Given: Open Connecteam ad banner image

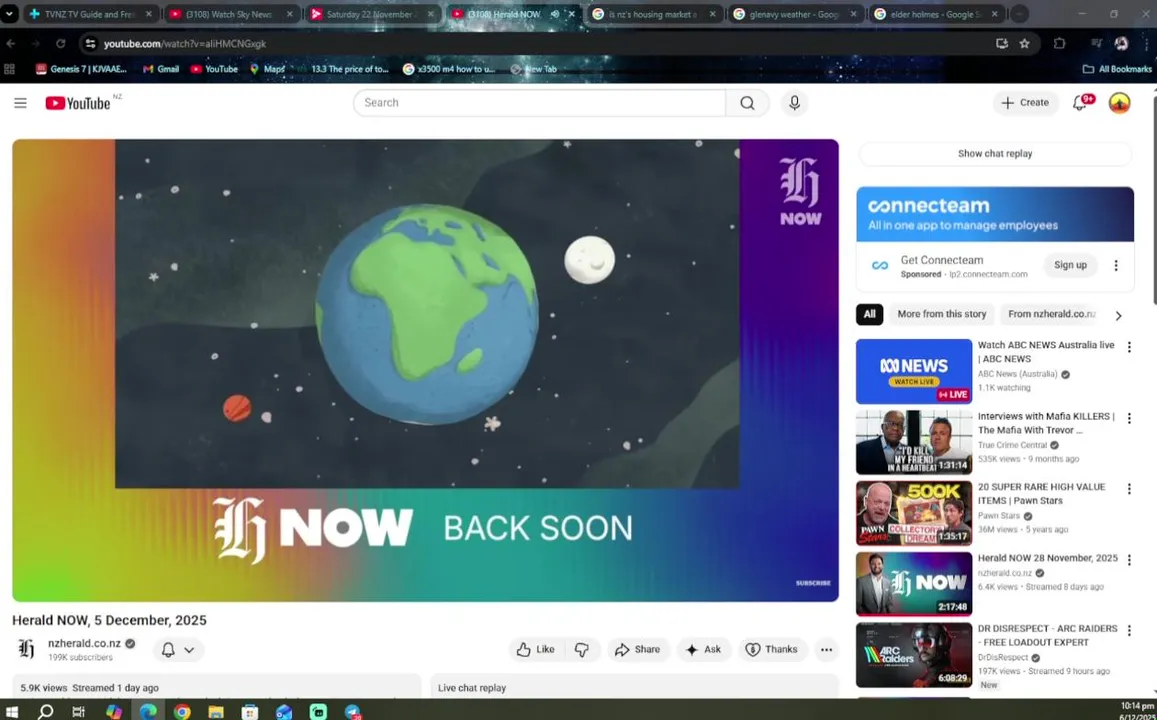Looking at the screenshot, I should click(995, 214).
